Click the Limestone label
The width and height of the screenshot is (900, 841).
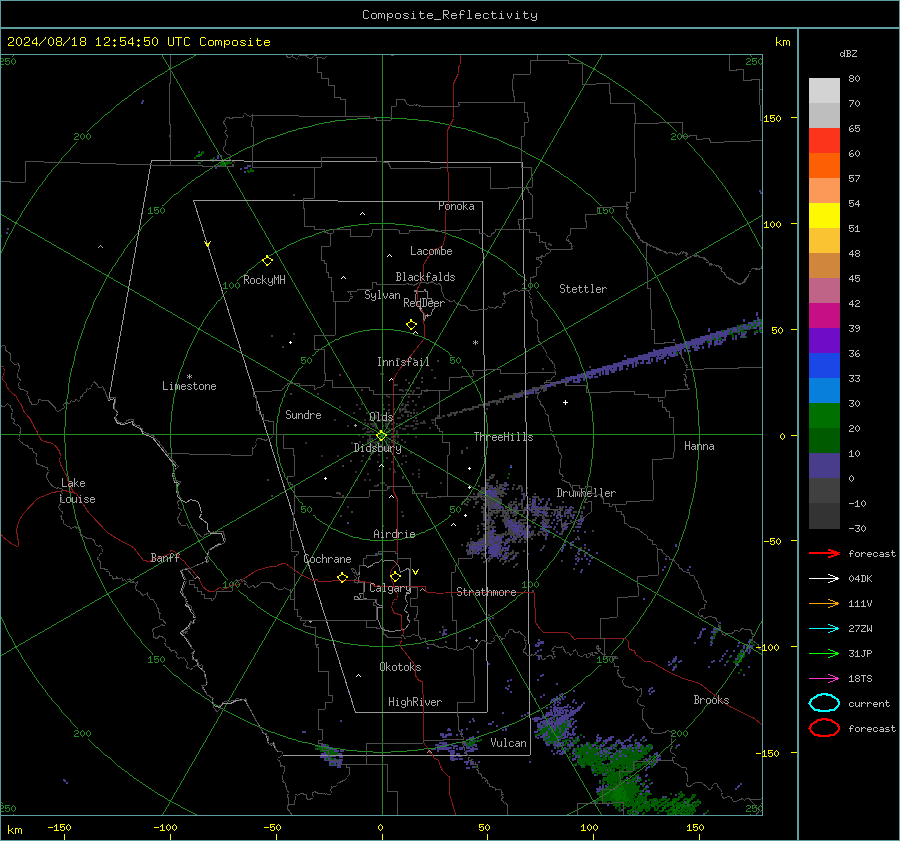189,386
